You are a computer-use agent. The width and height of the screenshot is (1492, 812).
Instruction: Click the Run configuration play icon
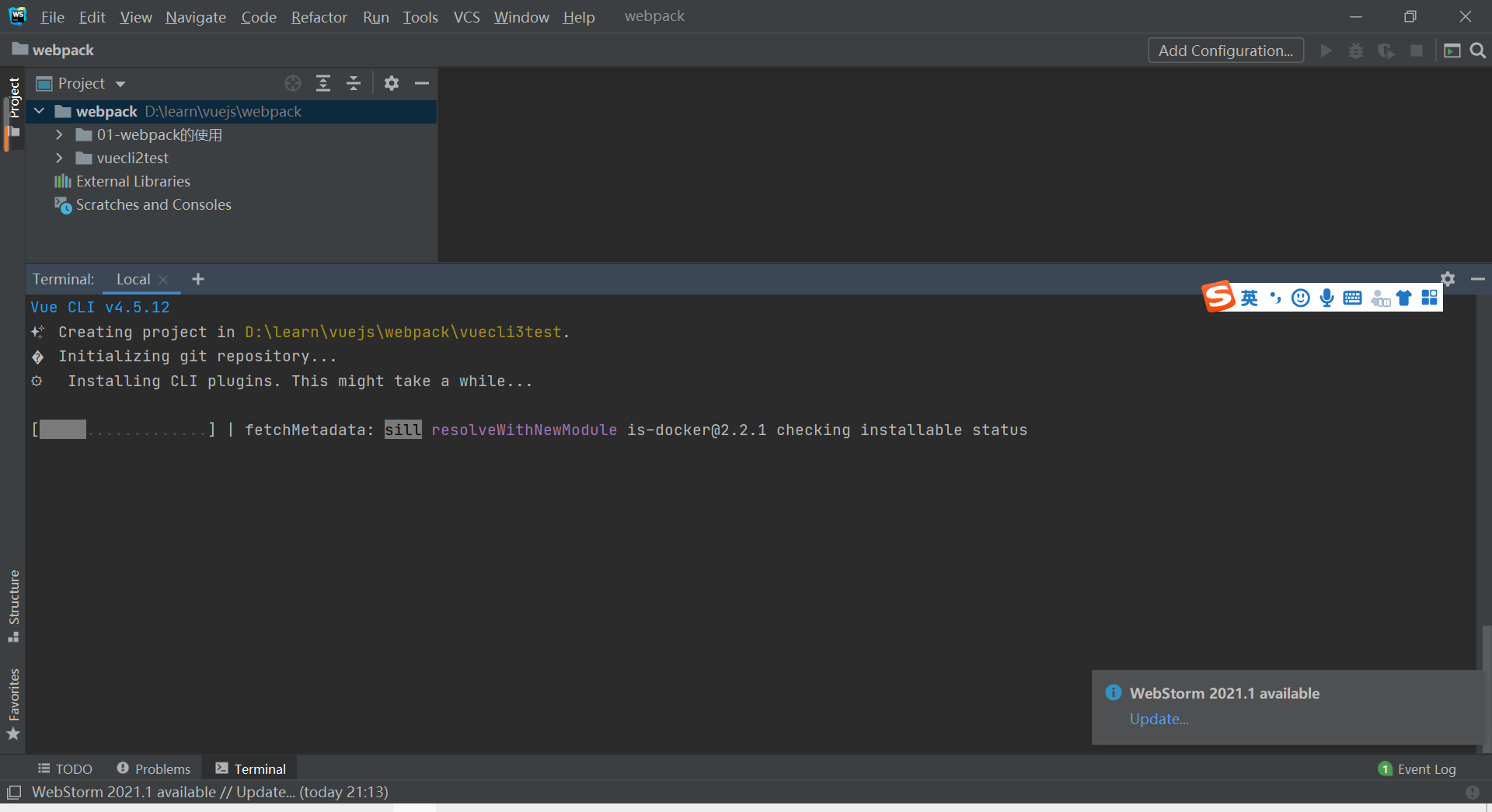[1326, 51]
